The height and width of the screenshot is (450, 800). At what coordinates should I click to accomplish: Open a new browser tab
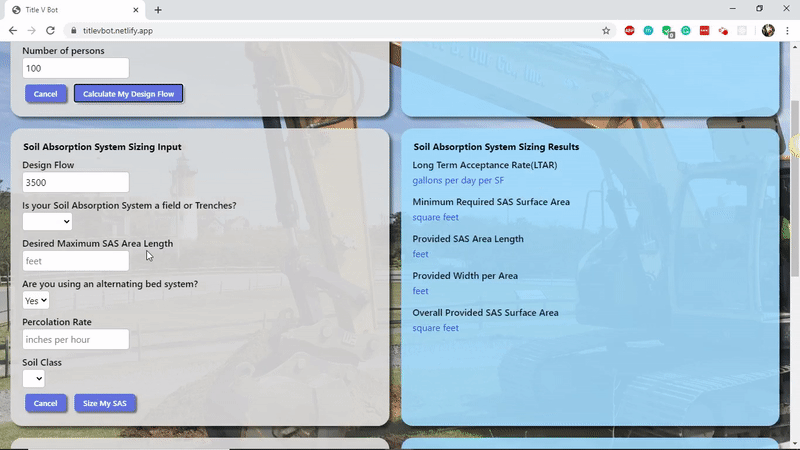158,10
